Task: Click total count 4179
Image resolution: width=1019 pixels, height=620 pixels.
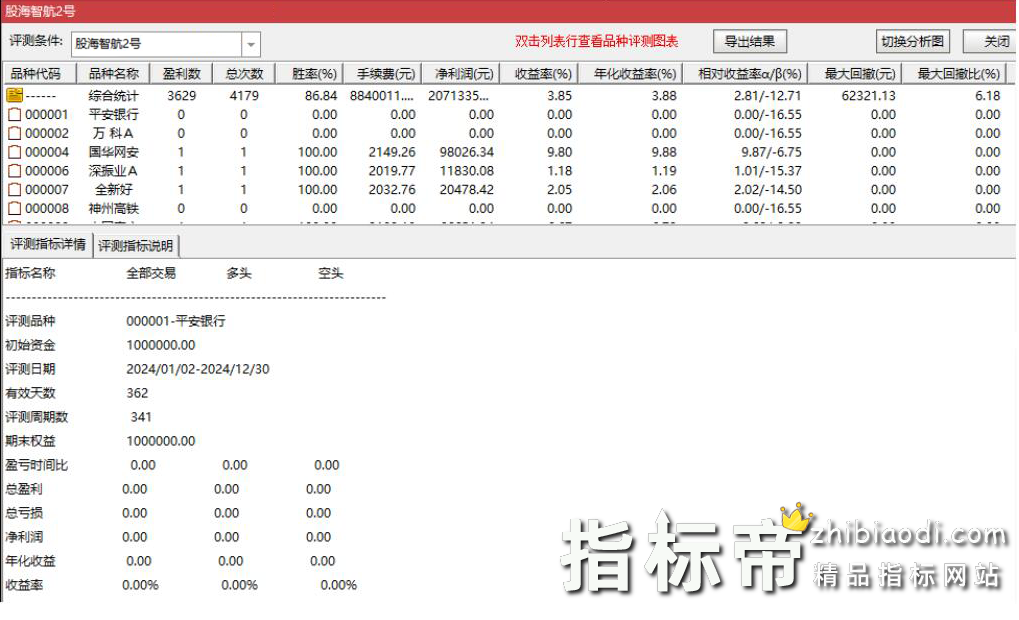Action: (x=244, y=96)
